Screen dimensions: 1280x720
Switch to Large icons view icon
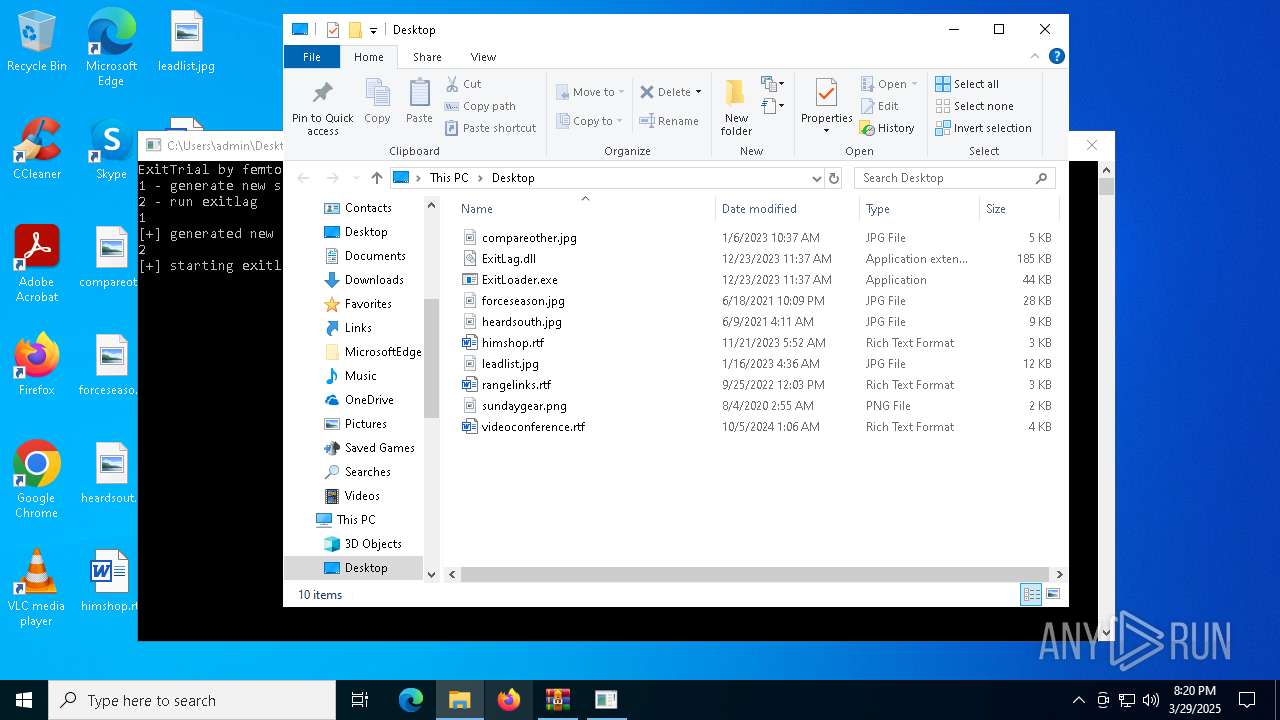pos(1052,595)
